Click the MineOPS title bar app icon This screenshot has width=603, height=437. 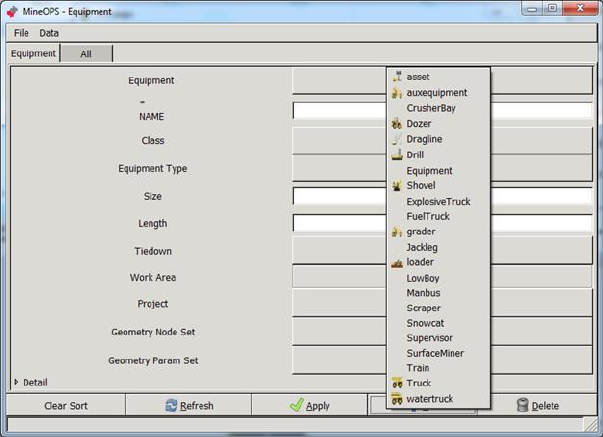click(12, 12)
